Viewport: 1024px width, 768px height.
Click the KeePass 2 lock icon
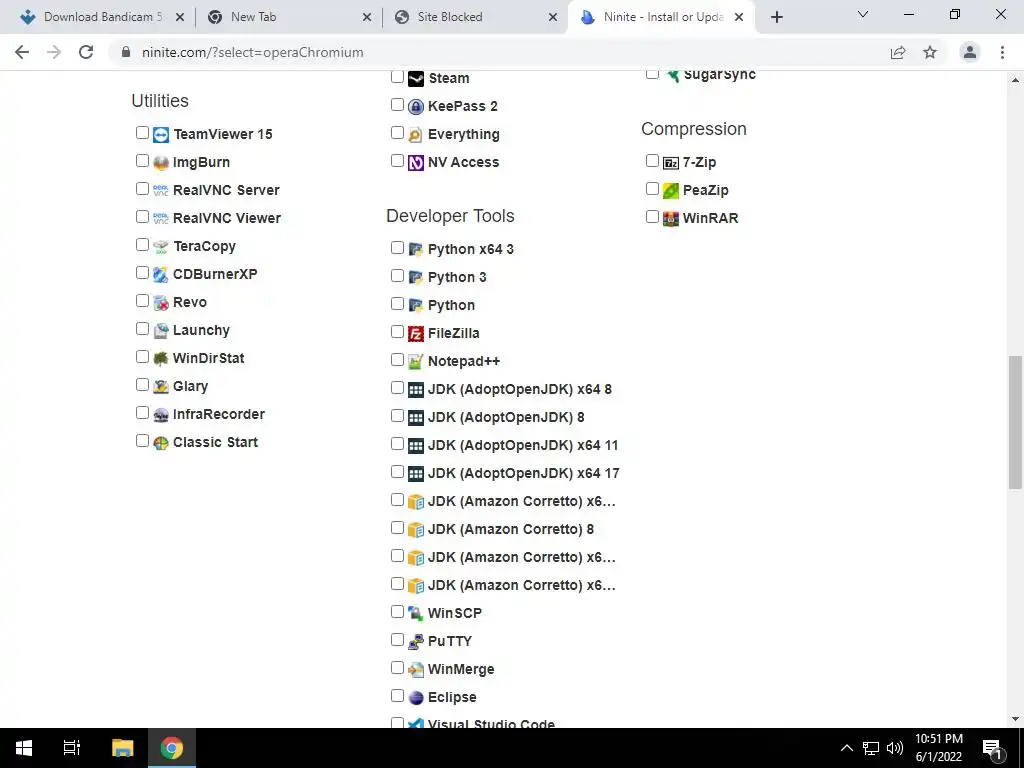[416, 106]
